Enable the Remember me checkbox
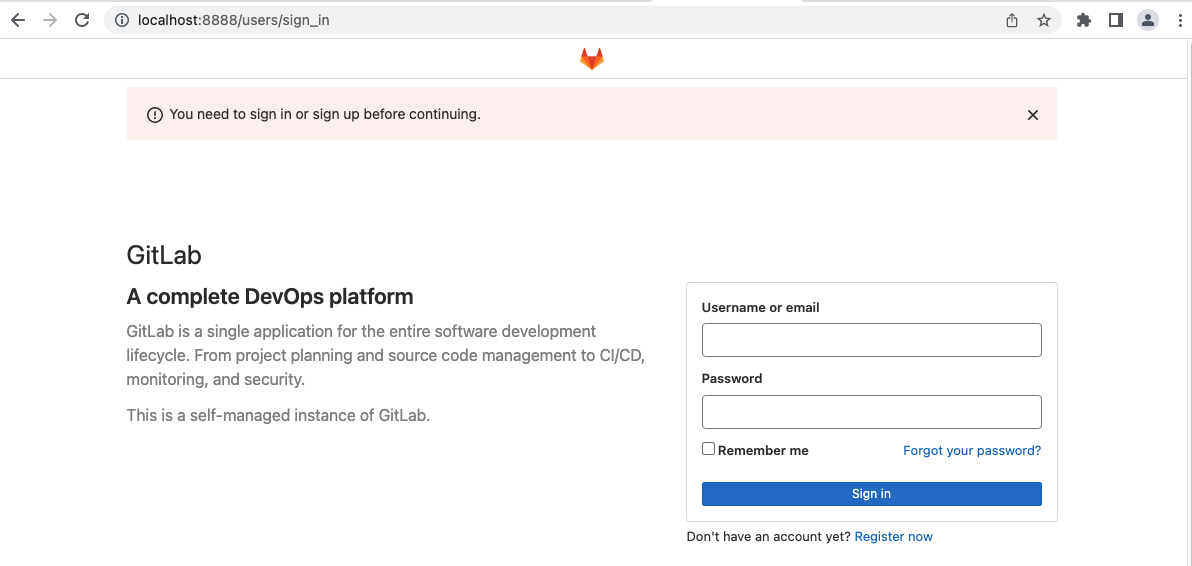This screenshot has width=1192, height=566. [709, 449]
